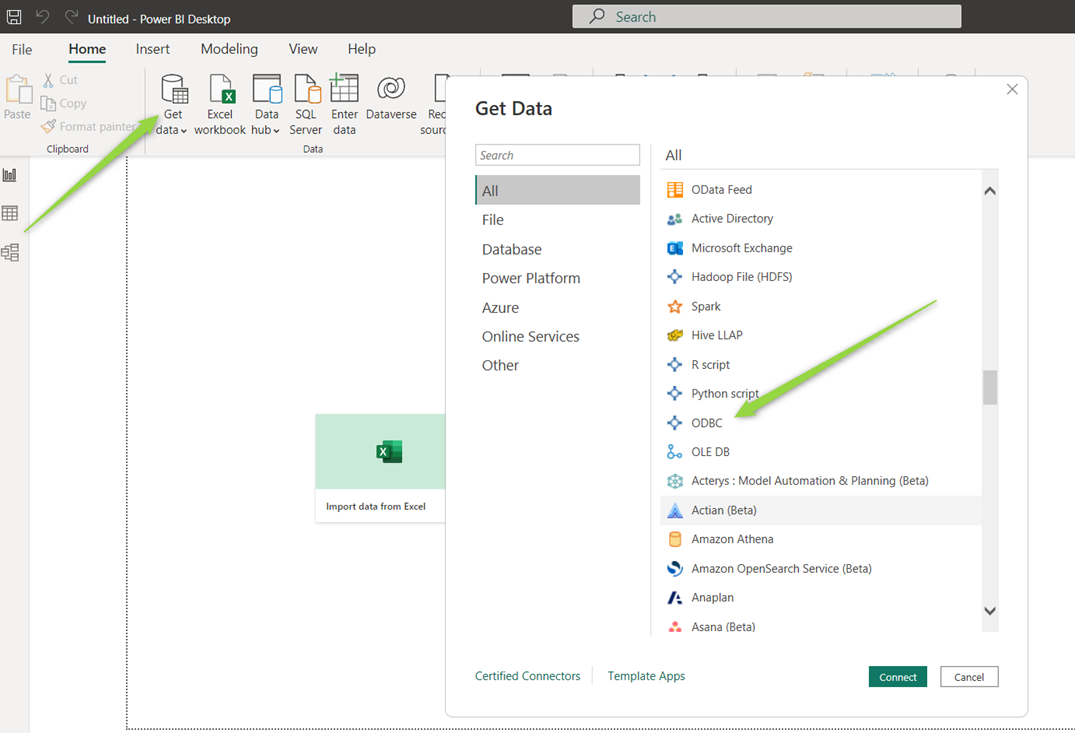1075x733 pixels.
Task: Click the title bar Search box
Action: 766,16
